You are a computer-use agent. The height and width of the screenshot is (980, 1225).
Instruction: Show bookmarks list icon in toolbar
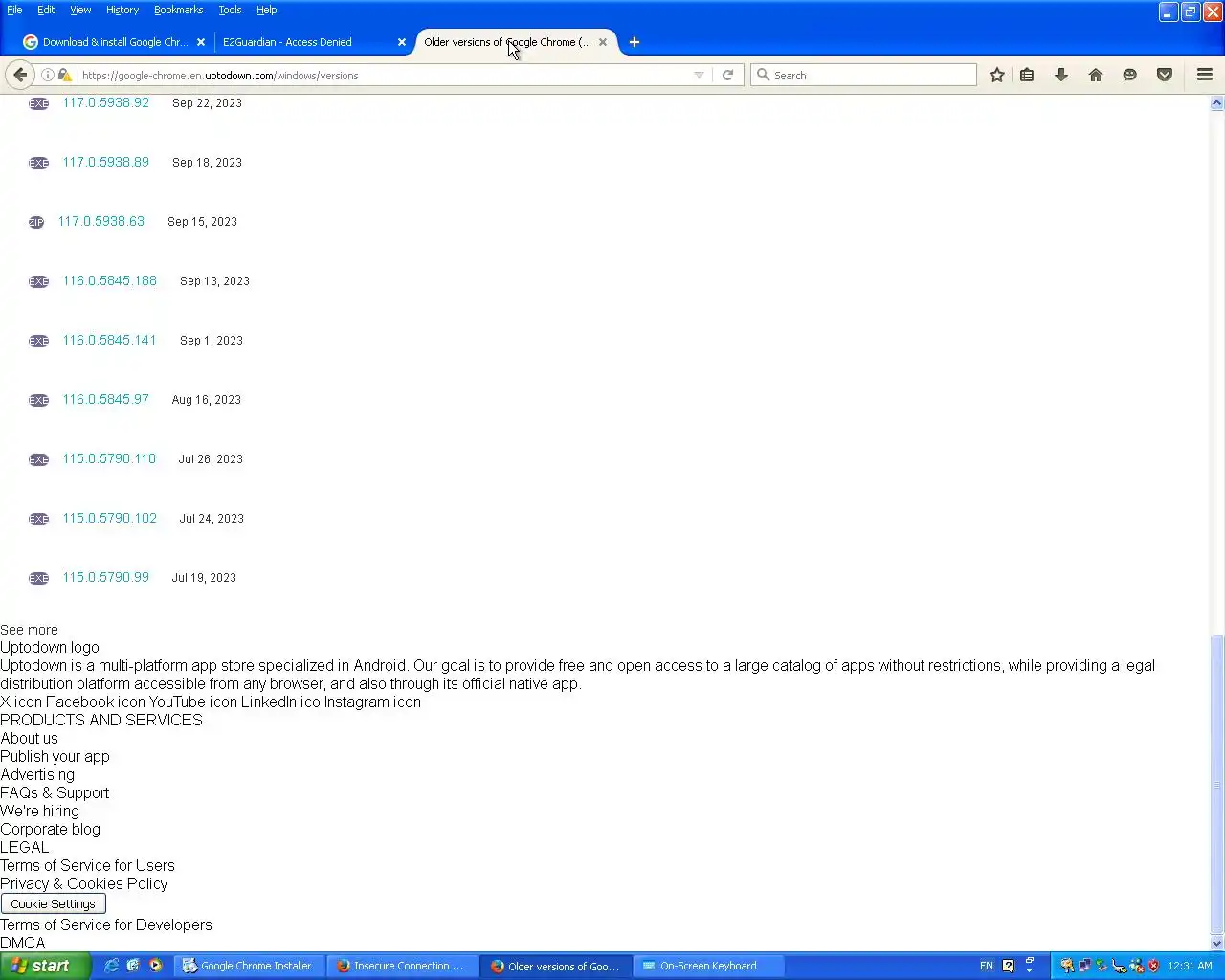coord(1027,75)
